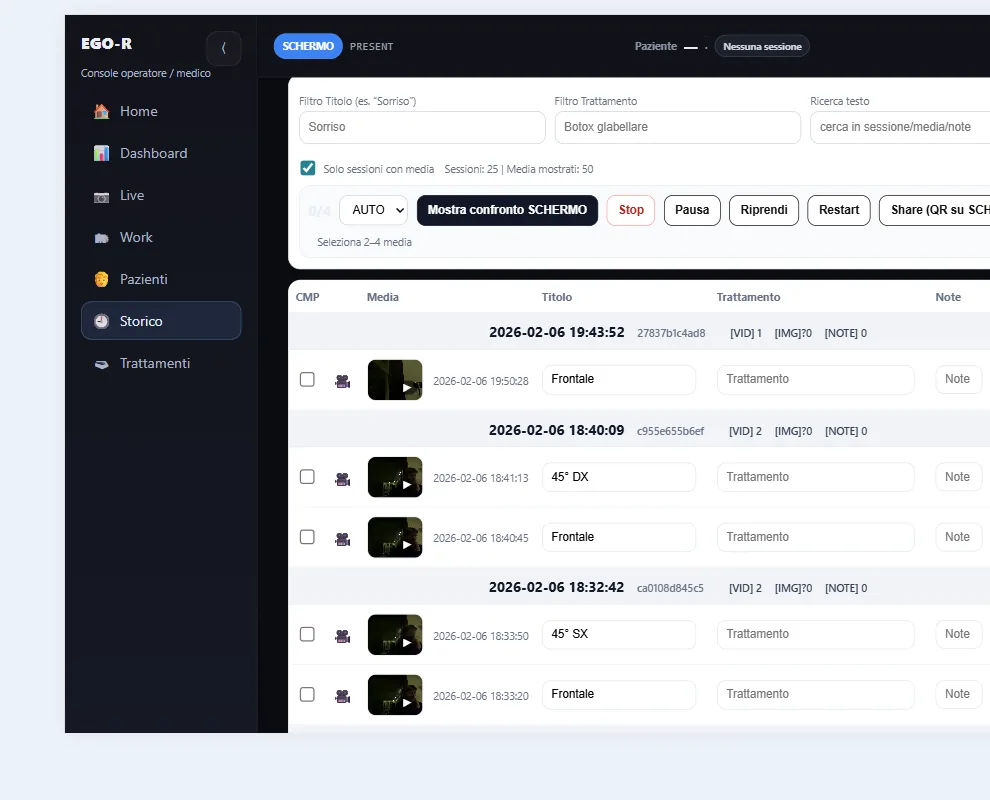Play video thumbnail dated 2026-02-06 18:33:20

tap(395, 695)
